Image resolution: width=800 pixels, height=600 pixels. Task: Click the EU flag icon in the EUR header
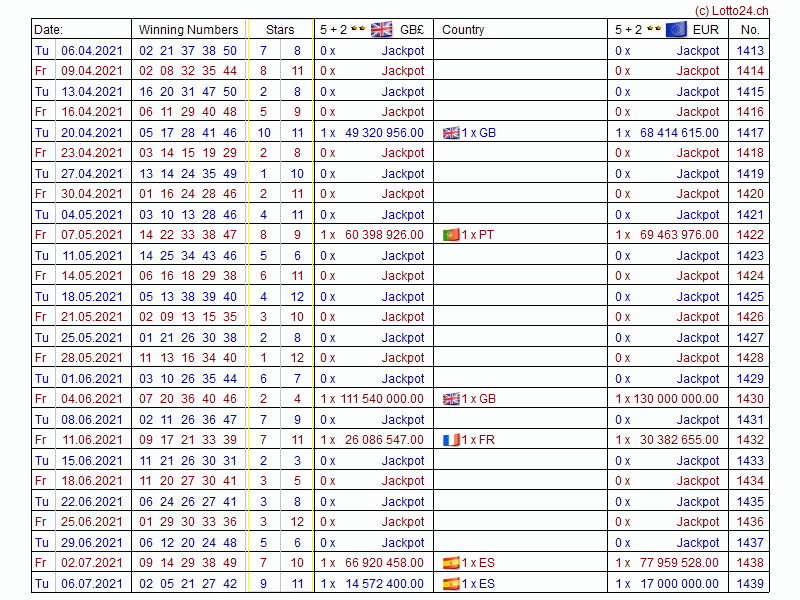[676, 29]
